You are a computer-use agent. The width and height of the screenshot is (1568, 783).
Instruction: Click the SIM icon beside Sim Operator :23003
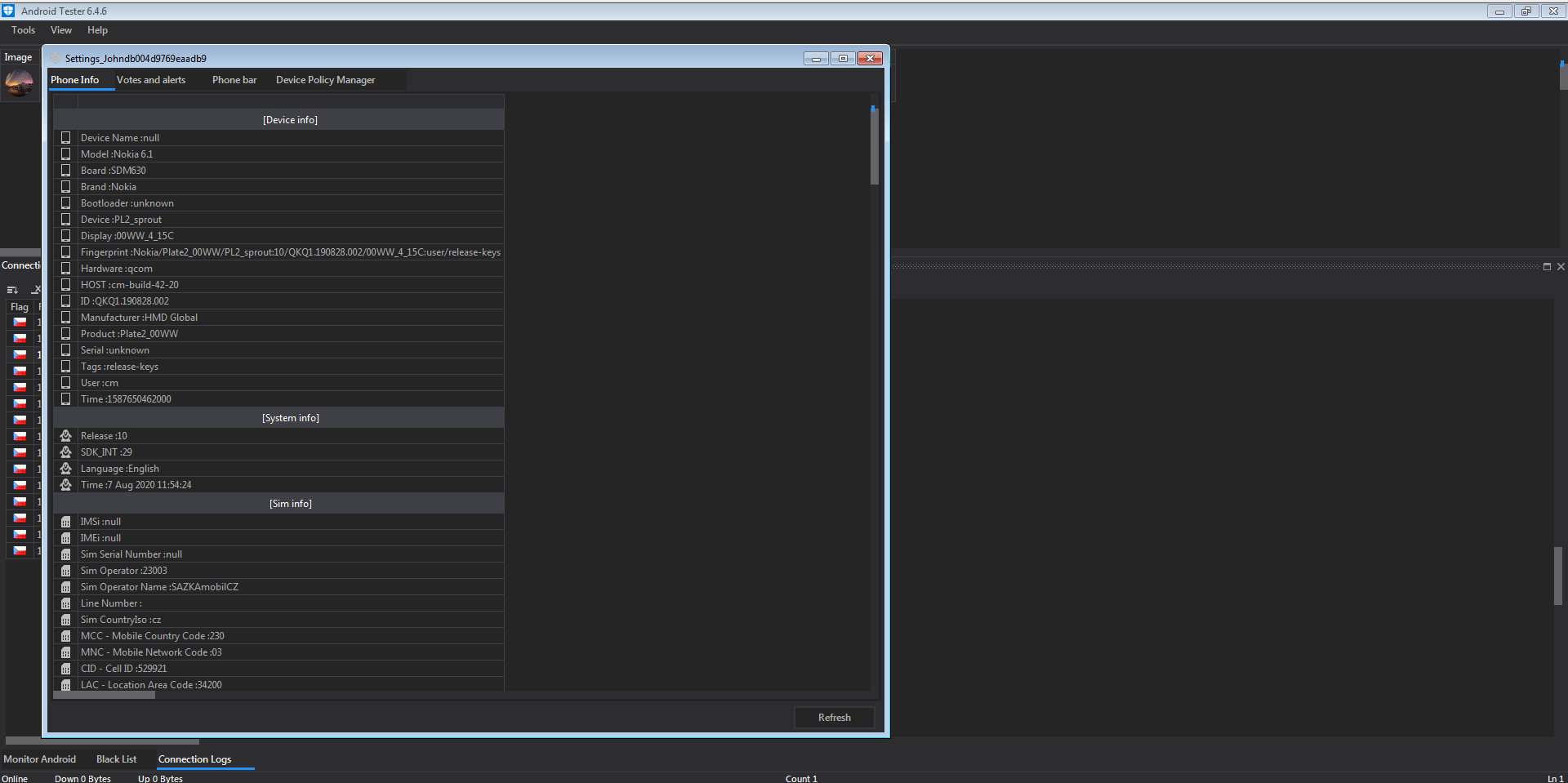pos(66,571)
